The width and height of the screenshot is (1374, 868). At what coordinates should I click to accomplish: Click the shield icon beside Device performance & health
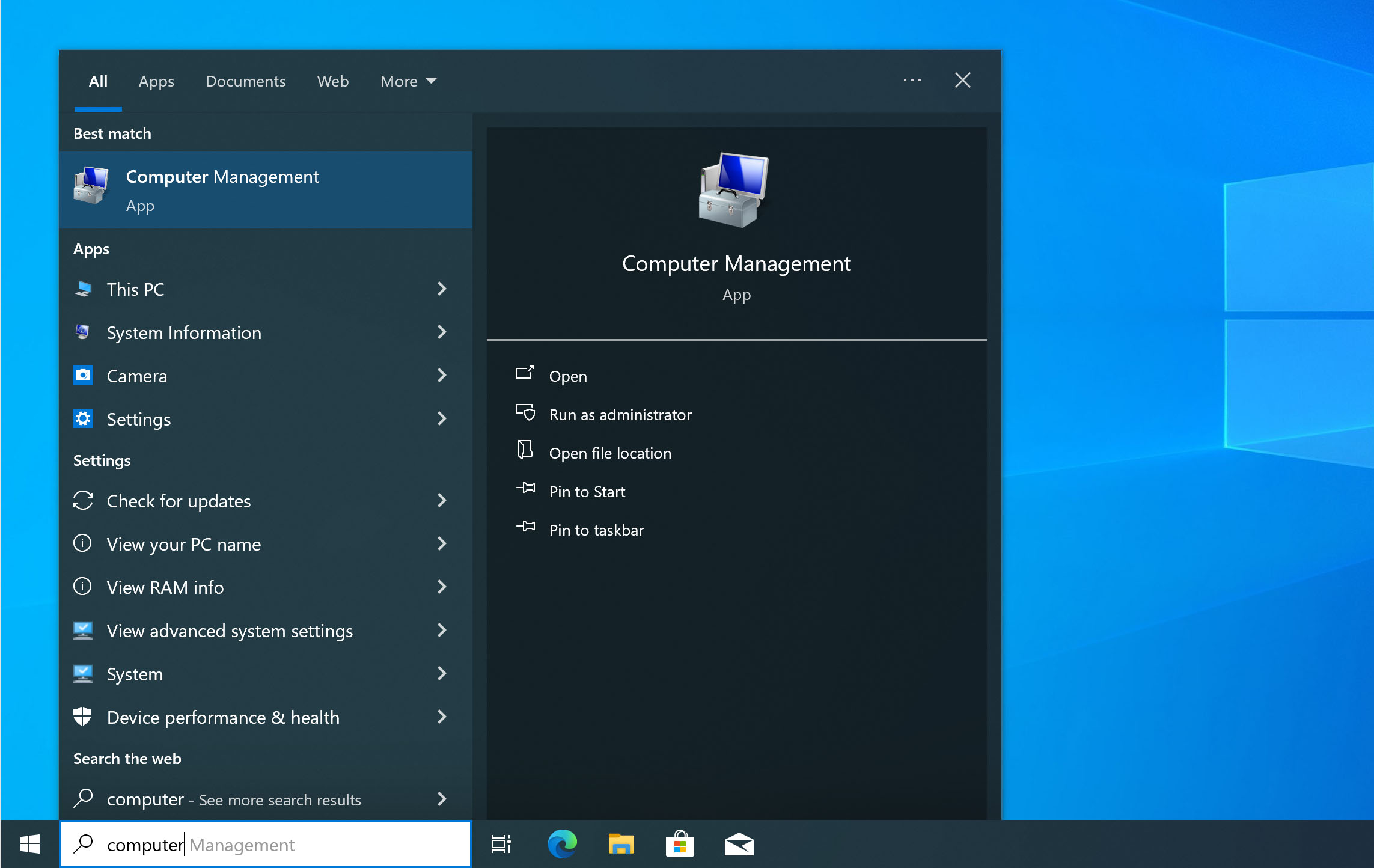coord(82,717)
